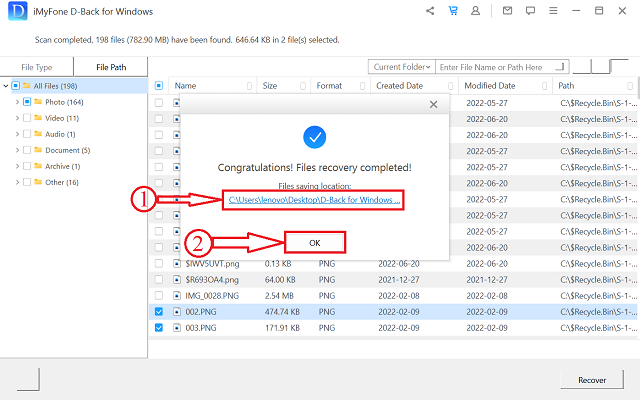This screenshot has height=400, width=640.
Task: Select the IMG_0028.PNG file name
Action: tap(212, 296)
